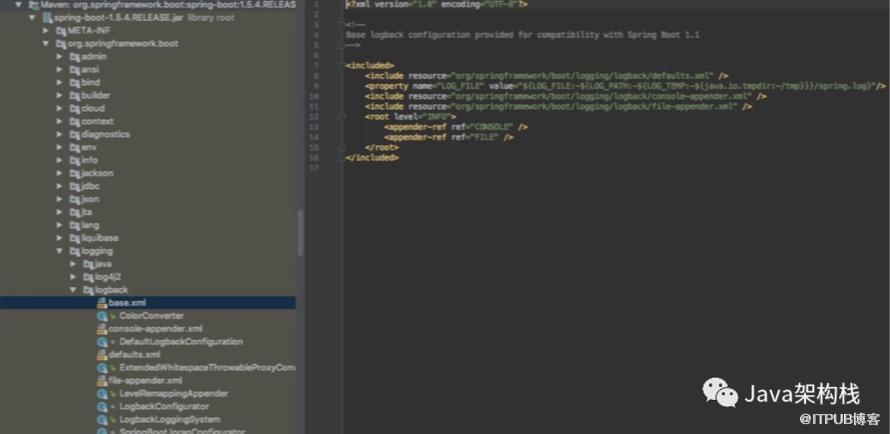890x434 pixels.
Task: Expand the META-INF folder
Action: point(46,30)
